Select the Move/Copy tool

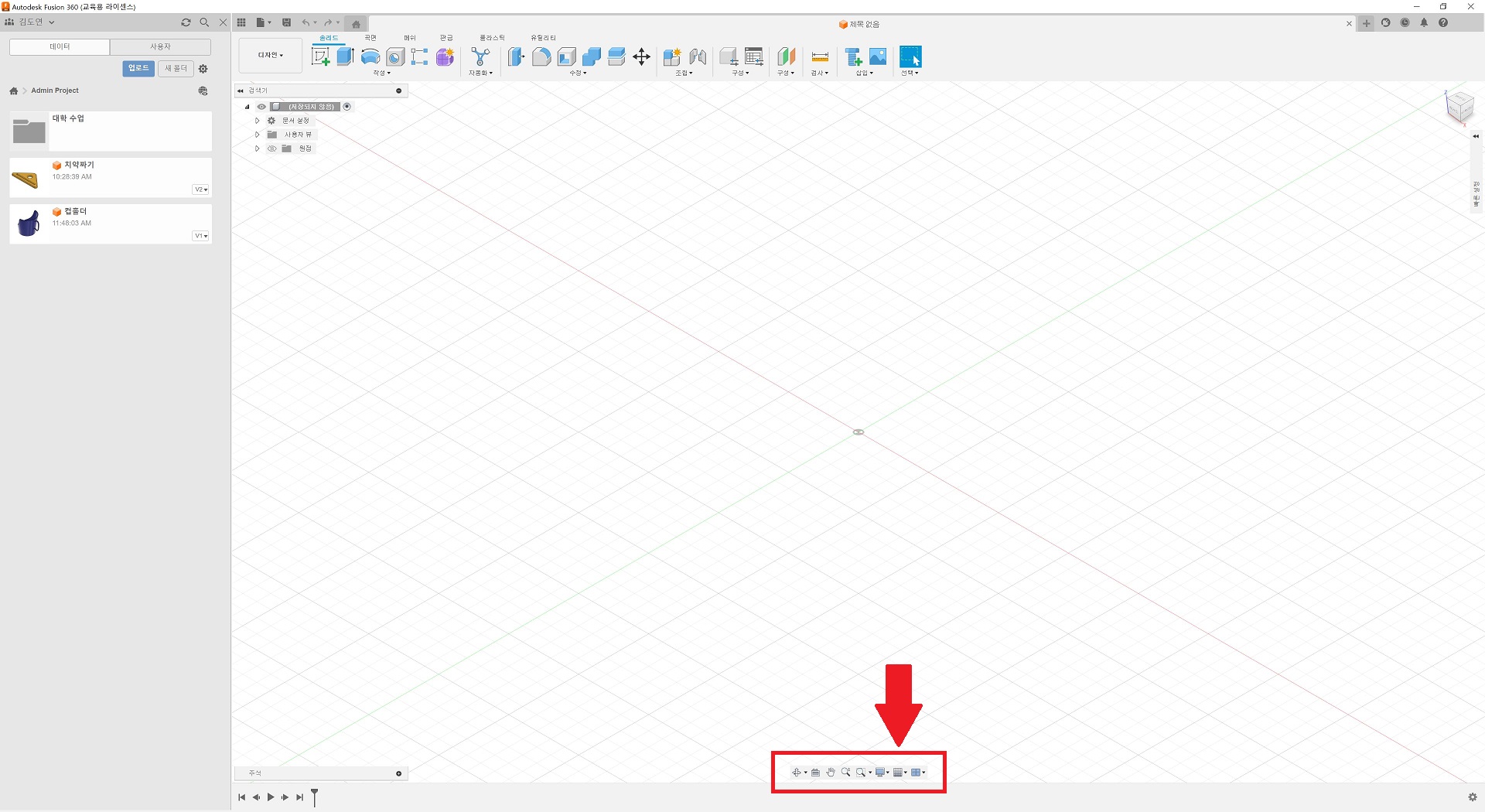[x=641, y=56]
